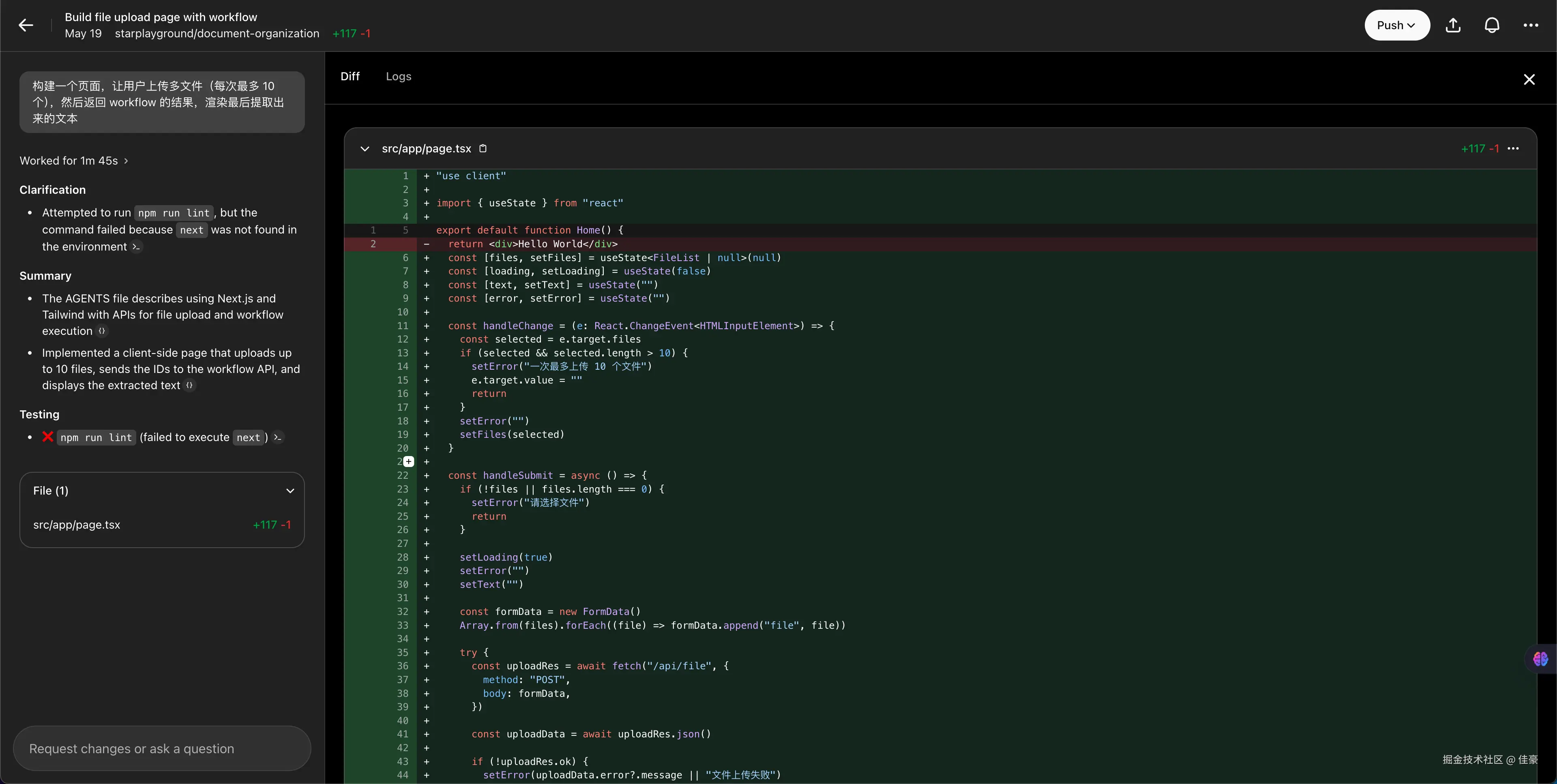
Task: Open file options ellipsis in diff header
Action: pos(1514,148)
